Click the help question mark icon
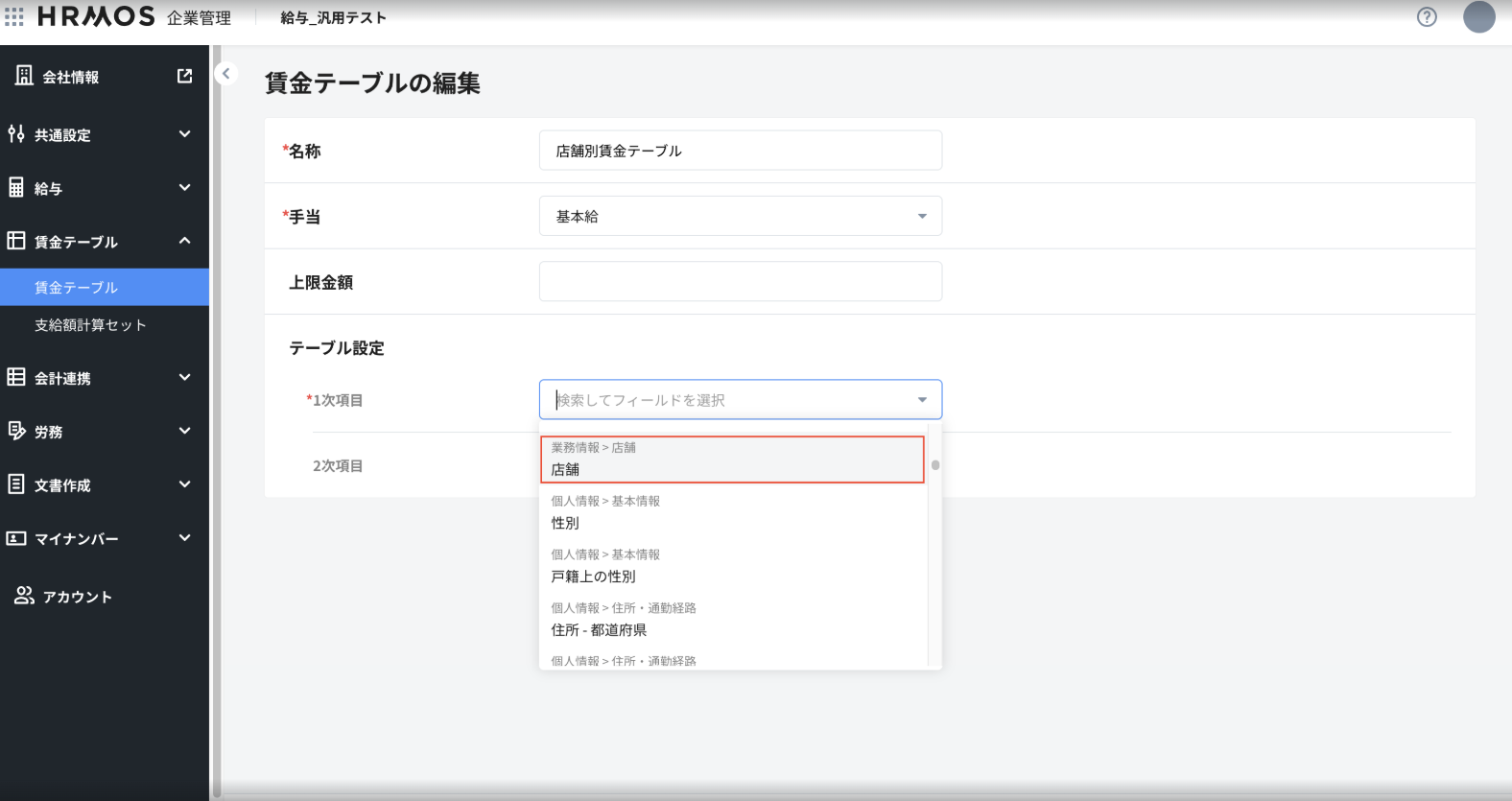 click(x=1427, y=17)
